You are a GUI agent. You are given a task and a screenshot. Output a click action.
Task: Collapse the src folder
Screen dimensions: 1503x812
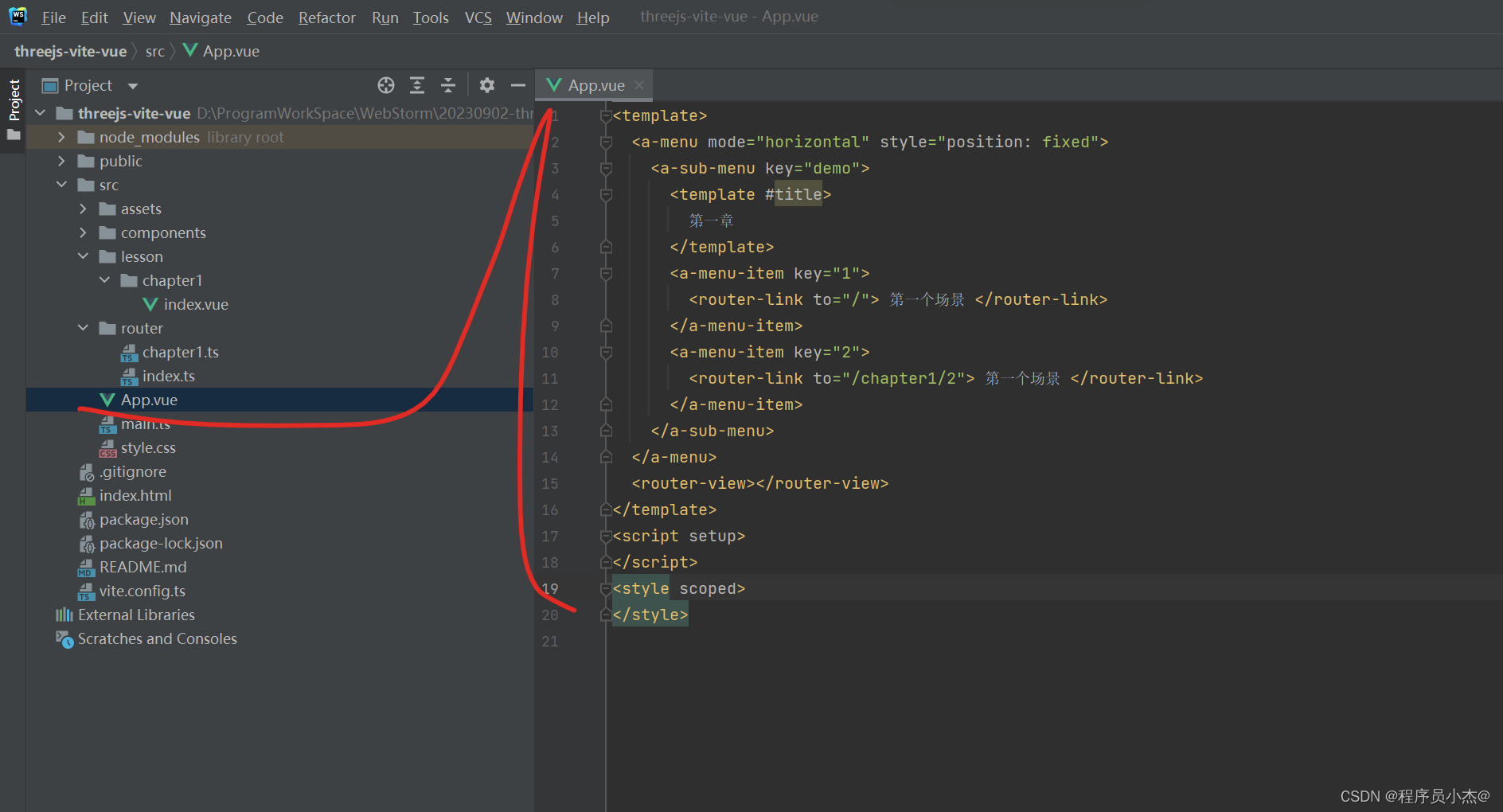[61, 185]
